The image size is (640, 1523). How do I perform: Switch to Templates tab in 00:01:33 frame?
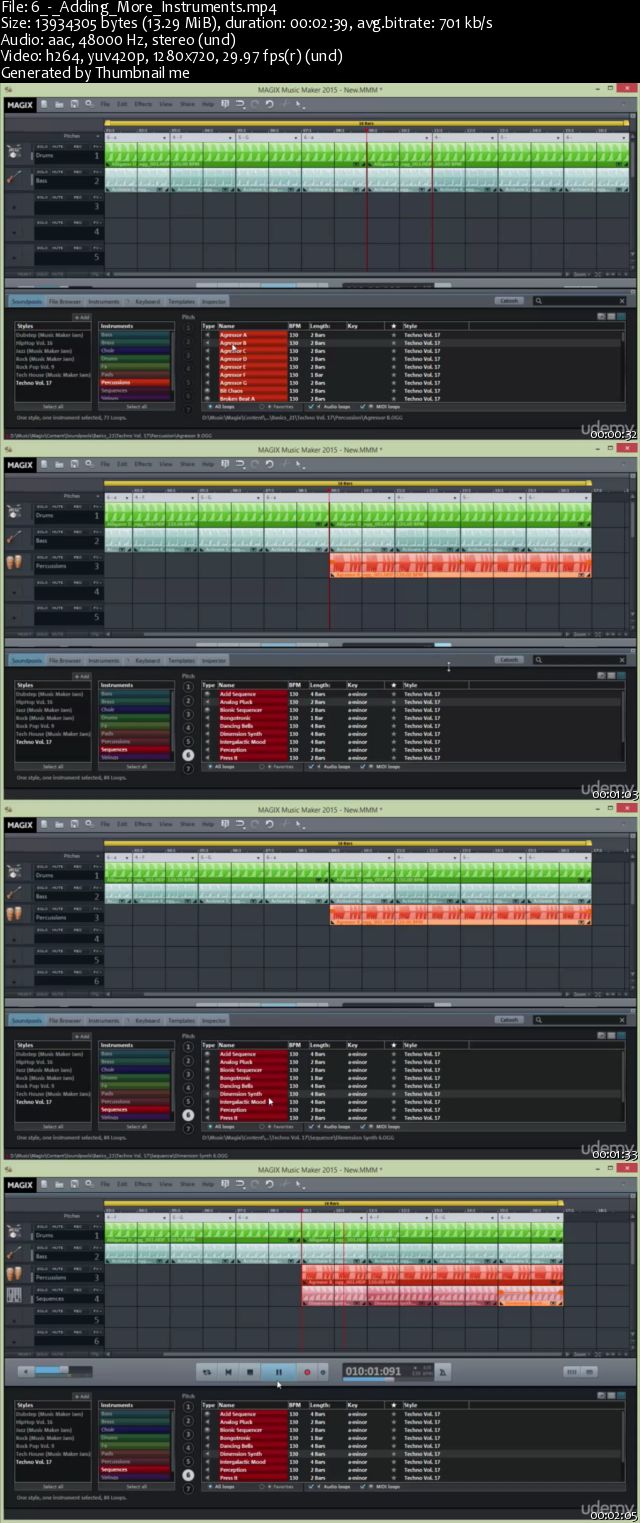tap(181, 1020)
